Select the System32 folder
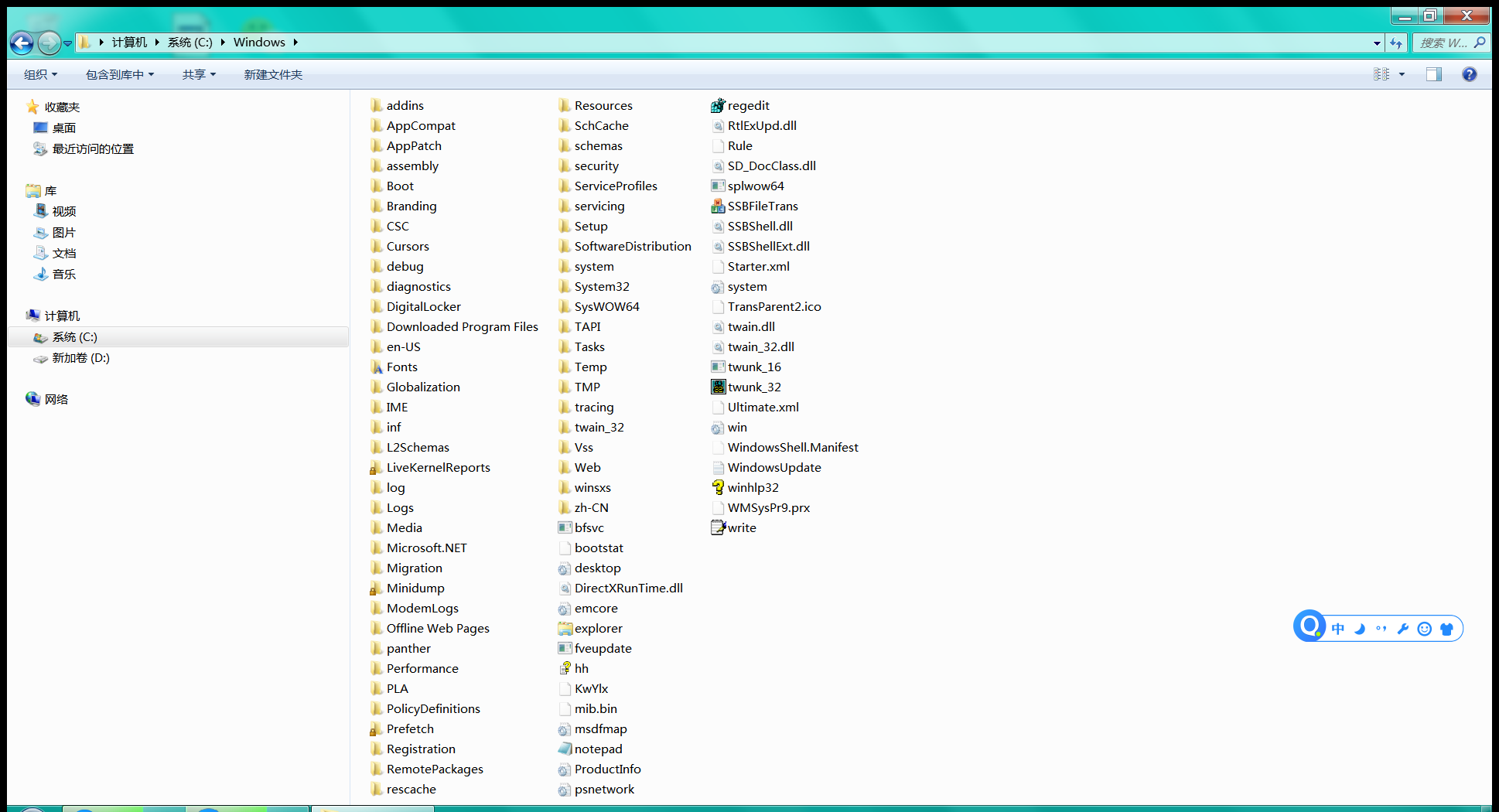1499x812 pixels. (594, 286)
